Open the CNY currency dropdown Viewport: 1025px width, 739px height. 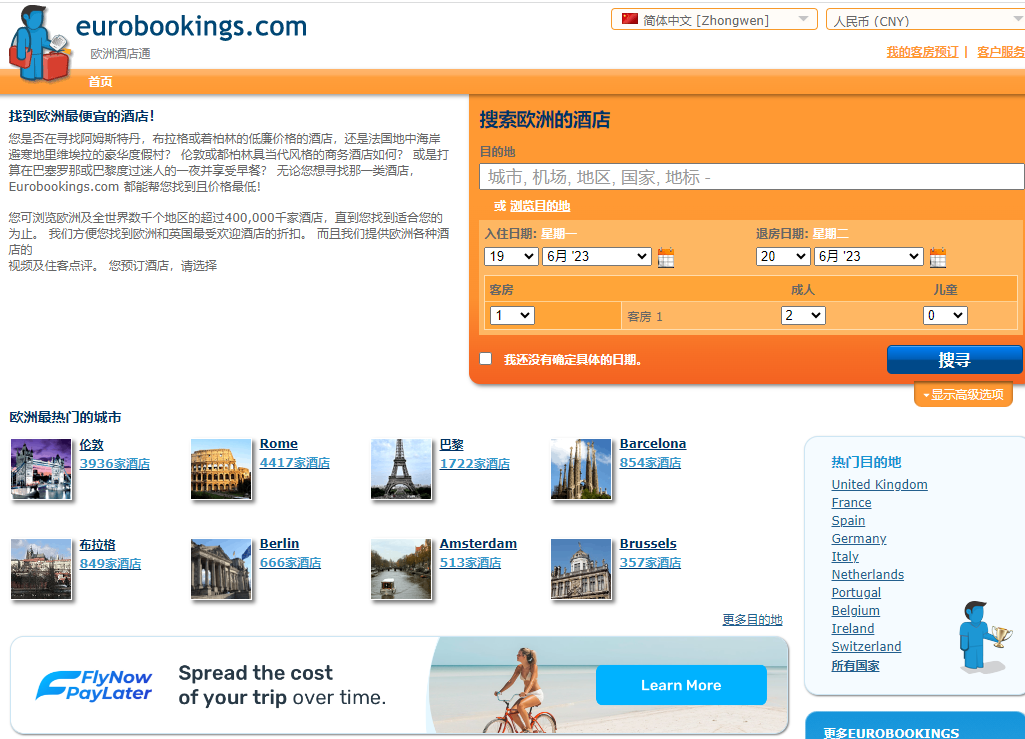point(925,20)
